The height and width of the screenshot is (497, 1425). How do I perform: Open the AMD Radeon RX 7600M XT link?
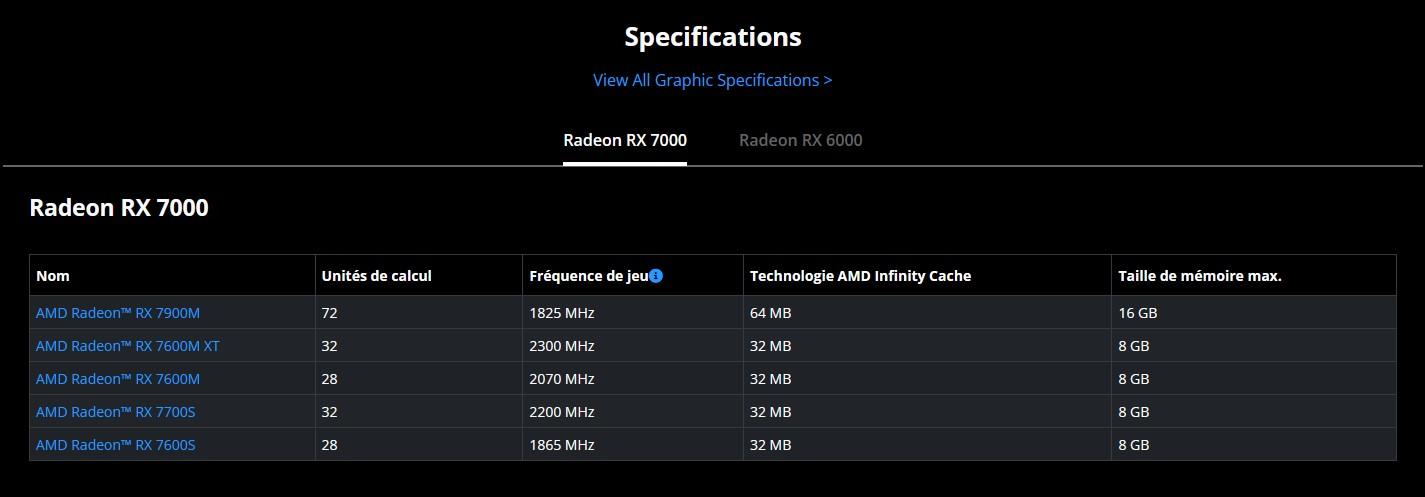pyautogui.click(x=128, y=346)
